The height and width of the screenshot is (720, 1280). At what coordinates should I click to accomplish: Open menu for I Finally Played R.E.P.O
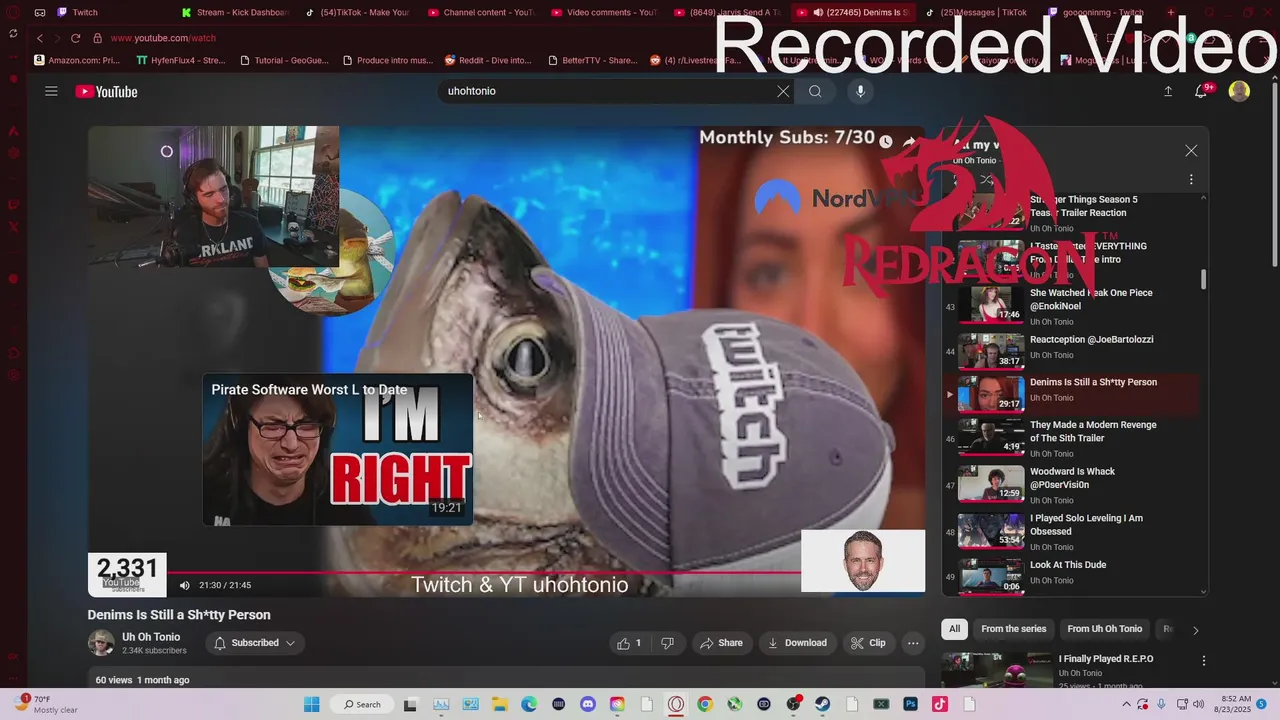point(1204,661)
